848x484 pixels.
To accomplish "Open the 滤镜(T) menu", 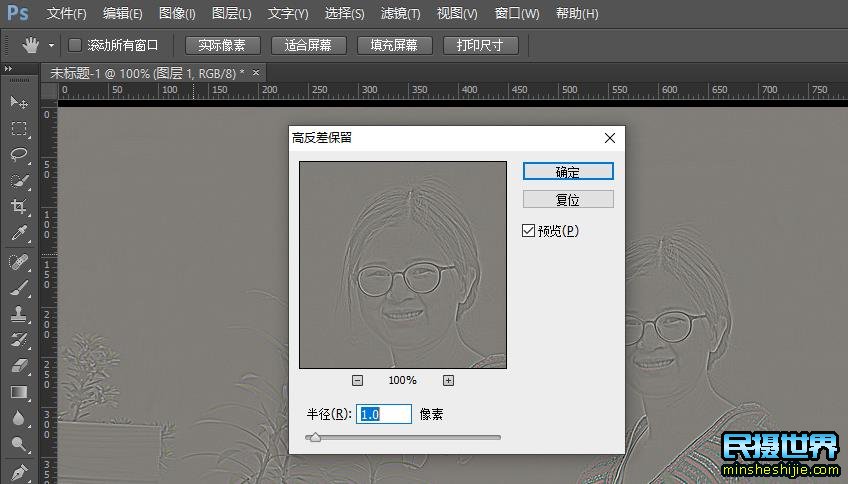I will (401, 14).
